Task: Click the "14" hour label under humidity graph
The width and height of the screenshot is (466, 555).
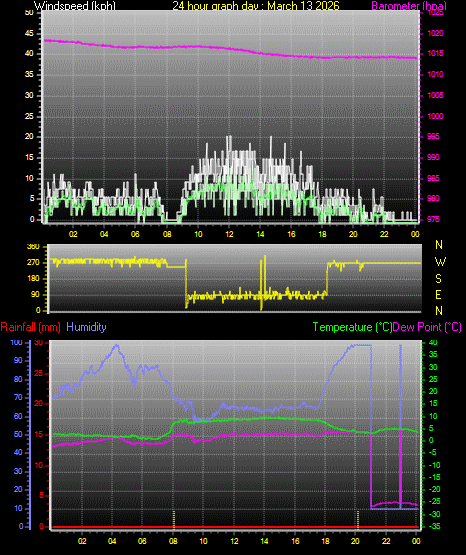Action: (264, 541)
